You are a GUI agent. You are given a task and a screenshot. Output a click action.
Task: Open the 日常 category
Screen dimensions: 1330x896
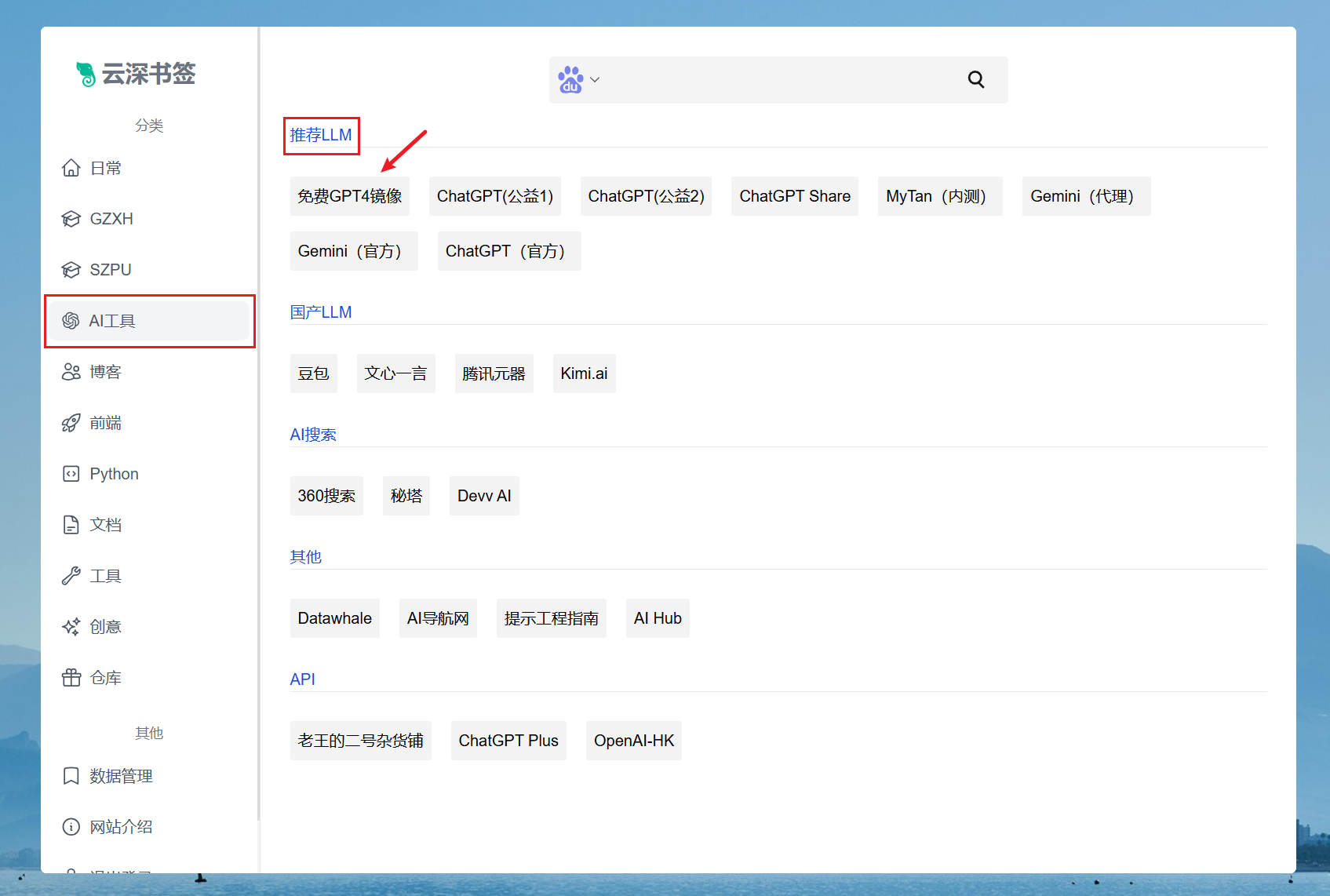click(148, 168)
